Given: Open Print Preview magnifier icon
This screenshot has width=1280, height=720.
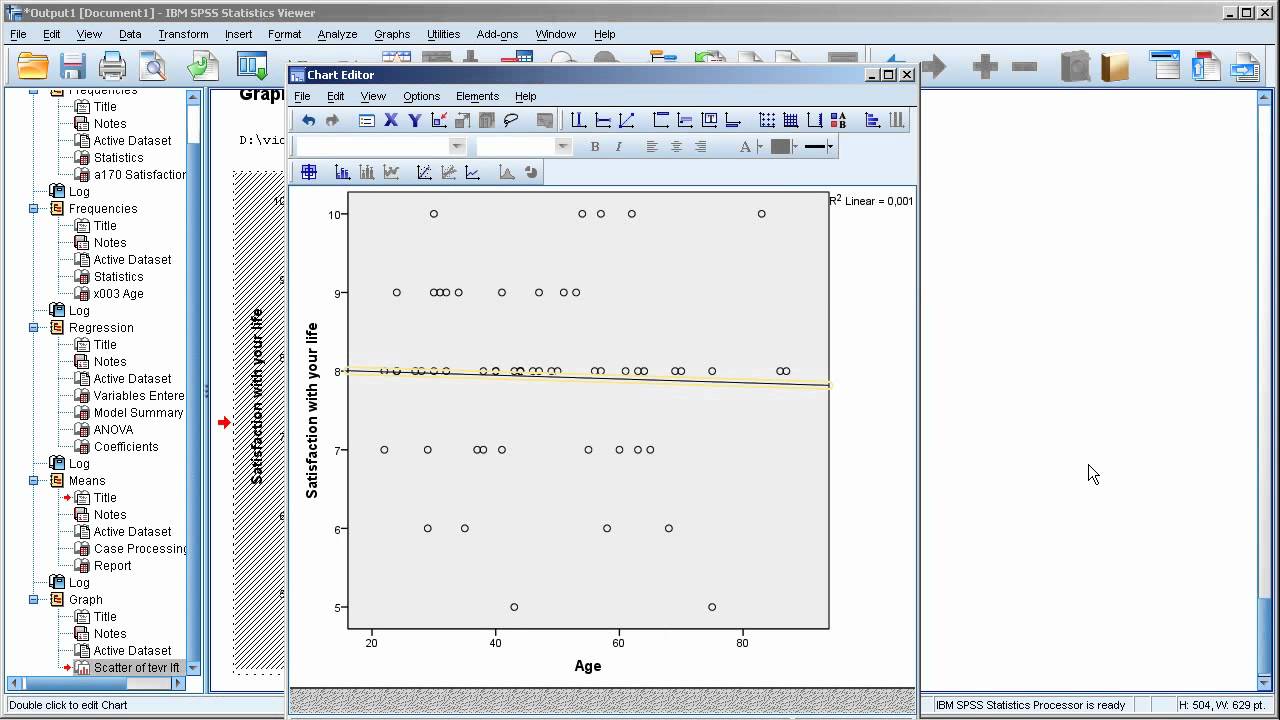Looking at the screenshot, I should pos(154,67).
